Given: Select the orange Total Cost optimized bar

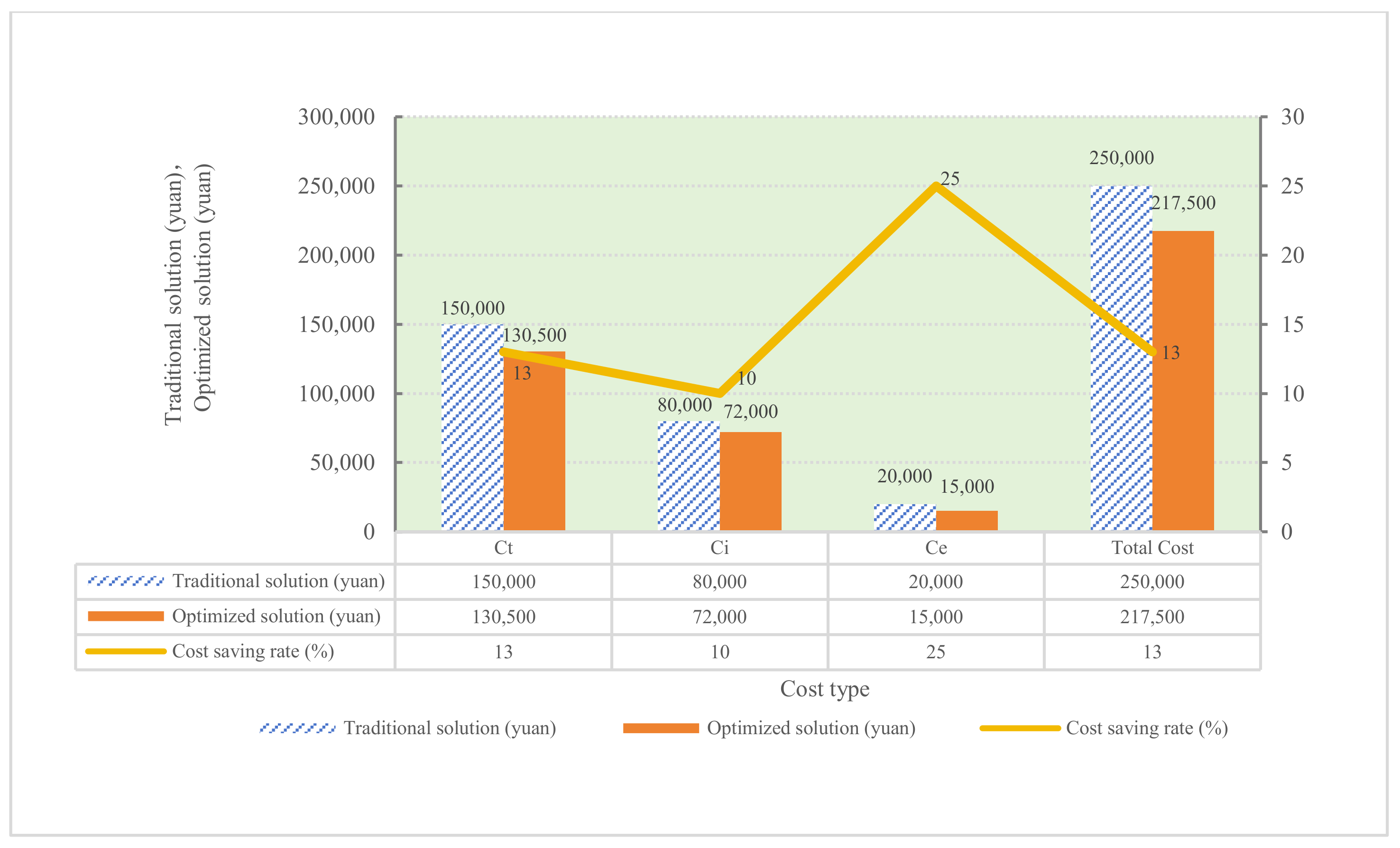Looking at the screenshot, I should coord(1183,381).
